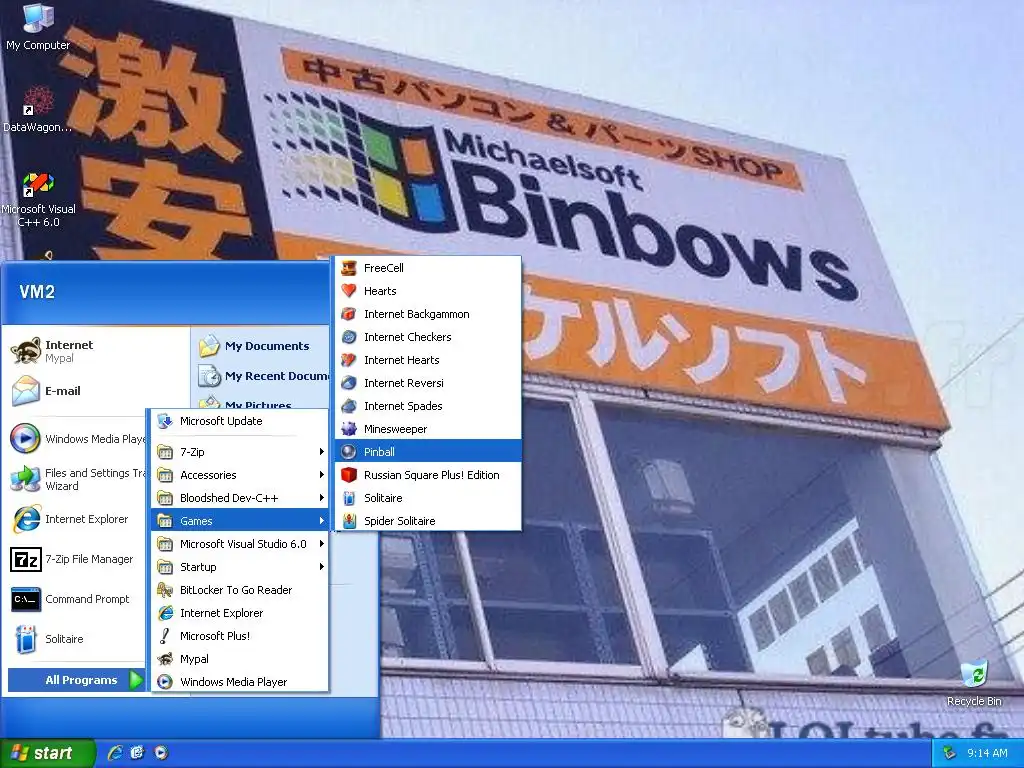Click the Internet Explorer quick launch icon
Screen dimensions: 1024x768
point(115,753)
